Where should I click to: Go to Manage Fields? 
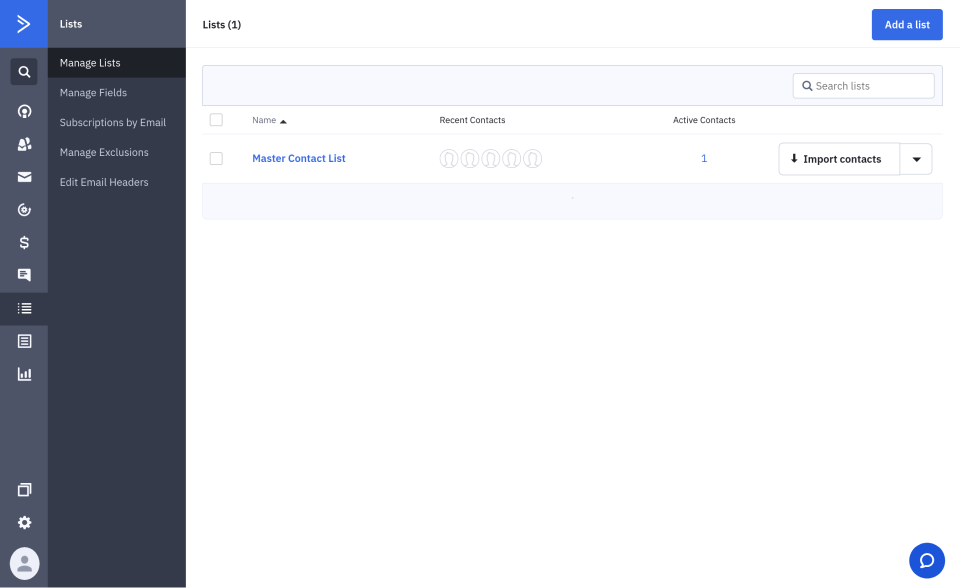[93, 92]
